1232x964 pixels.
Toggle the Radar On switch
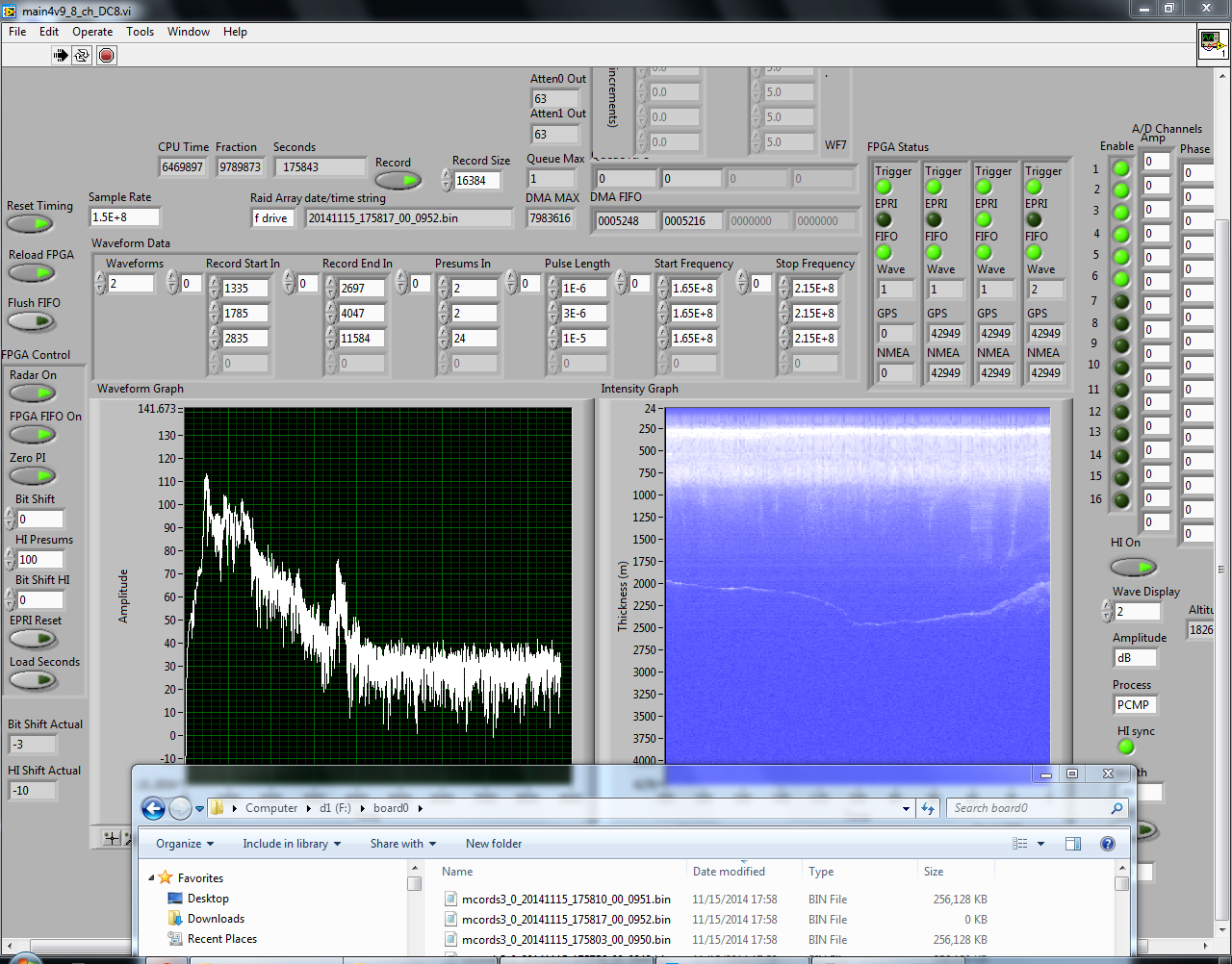(33, 393)
